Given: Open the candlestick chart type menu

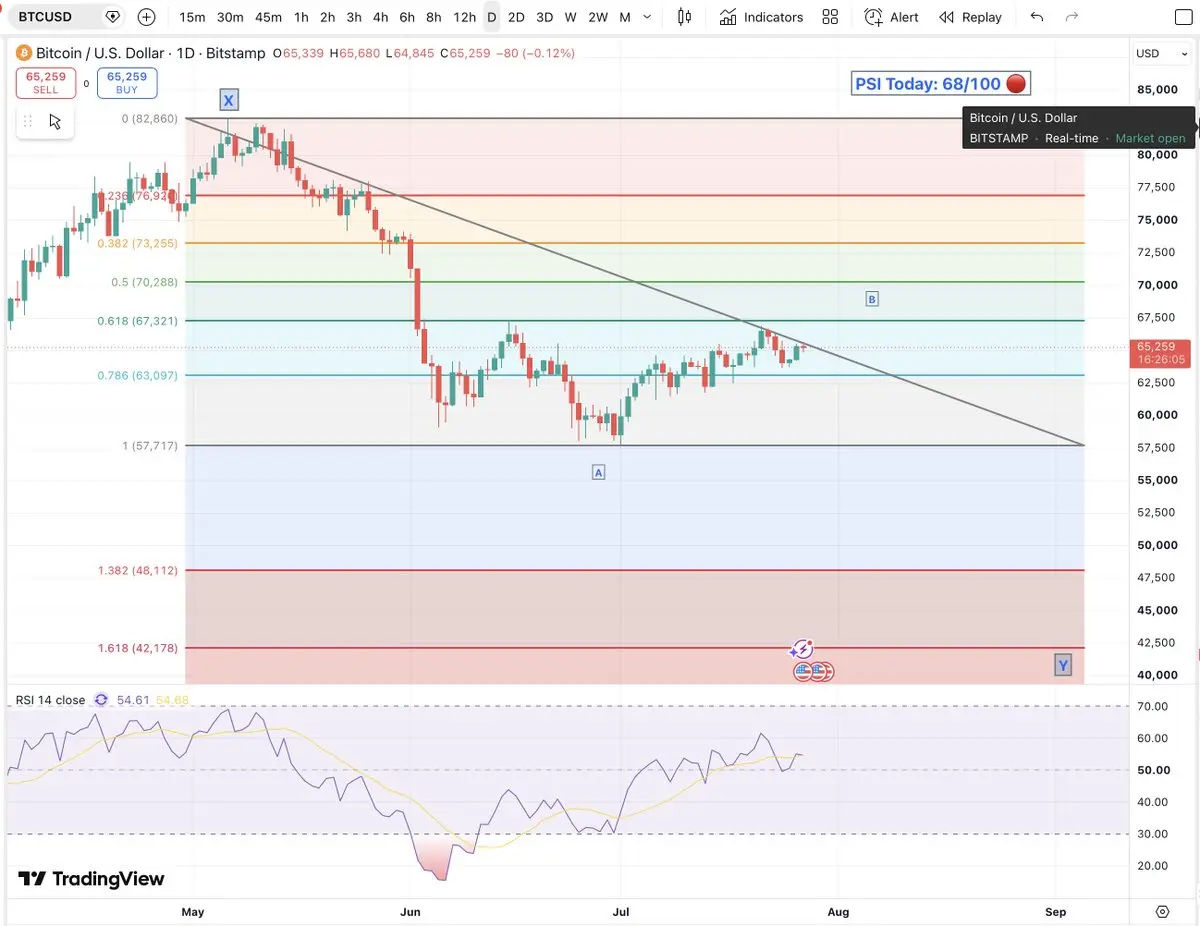Looking at the screenshot, I should tap(684, 17).
